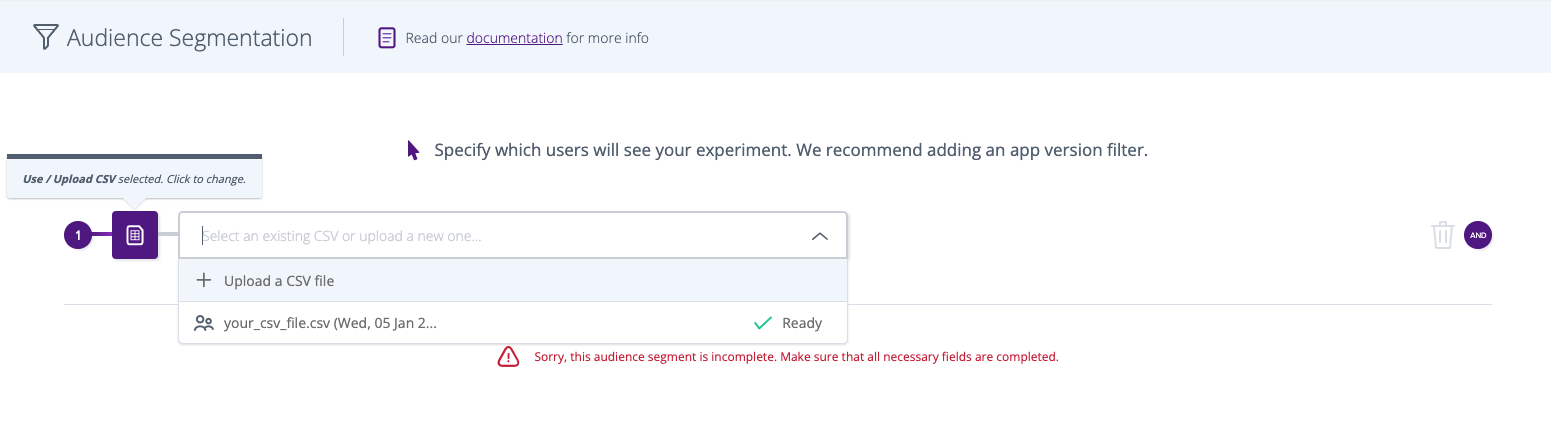Select your_csv_file.csv from the list
Screen dimensions: 1551x428
(330, 323)
